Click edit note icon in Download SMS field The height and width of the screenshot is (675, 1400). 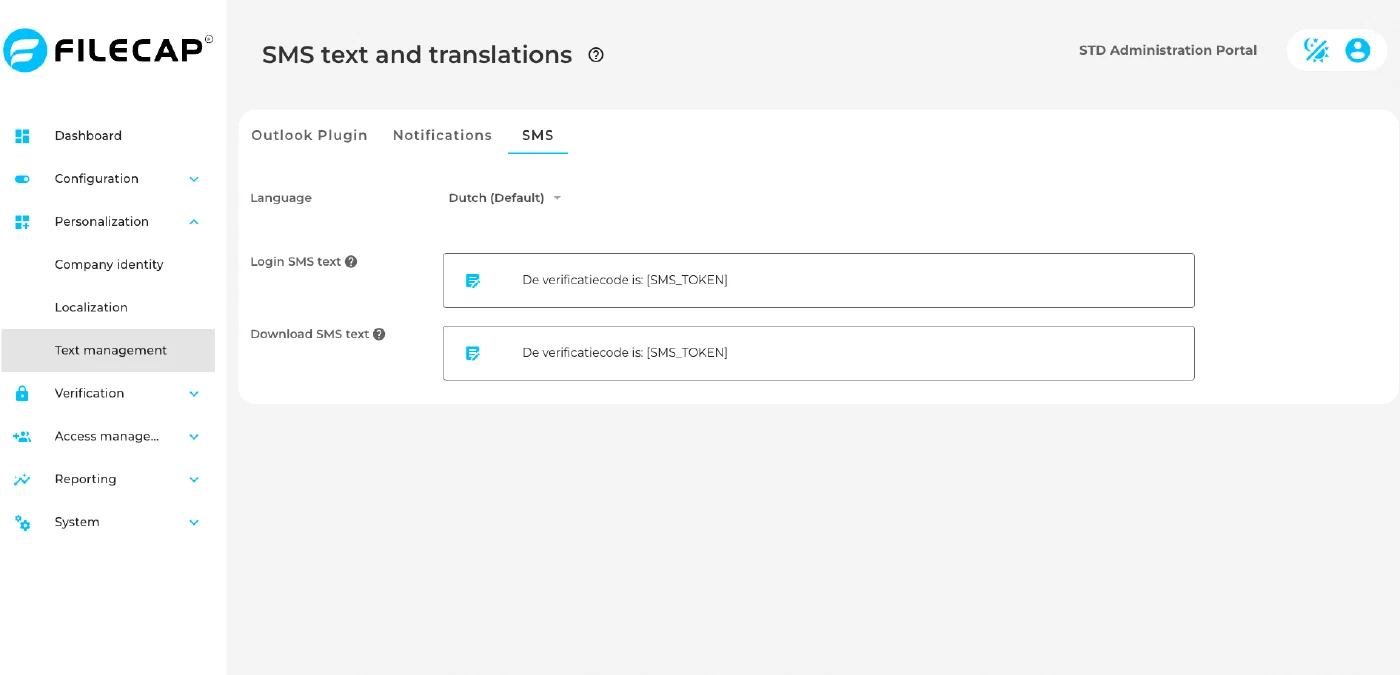tap(473, 353)
